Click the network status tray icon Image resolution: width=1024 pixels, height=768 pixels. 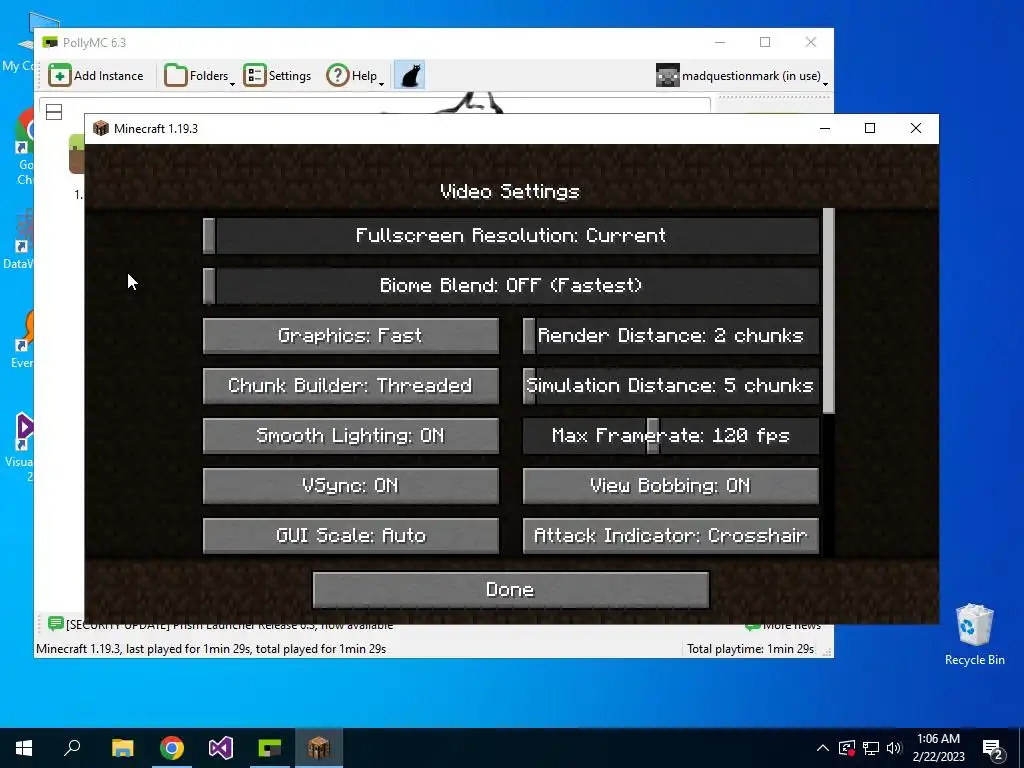(871, 748)
